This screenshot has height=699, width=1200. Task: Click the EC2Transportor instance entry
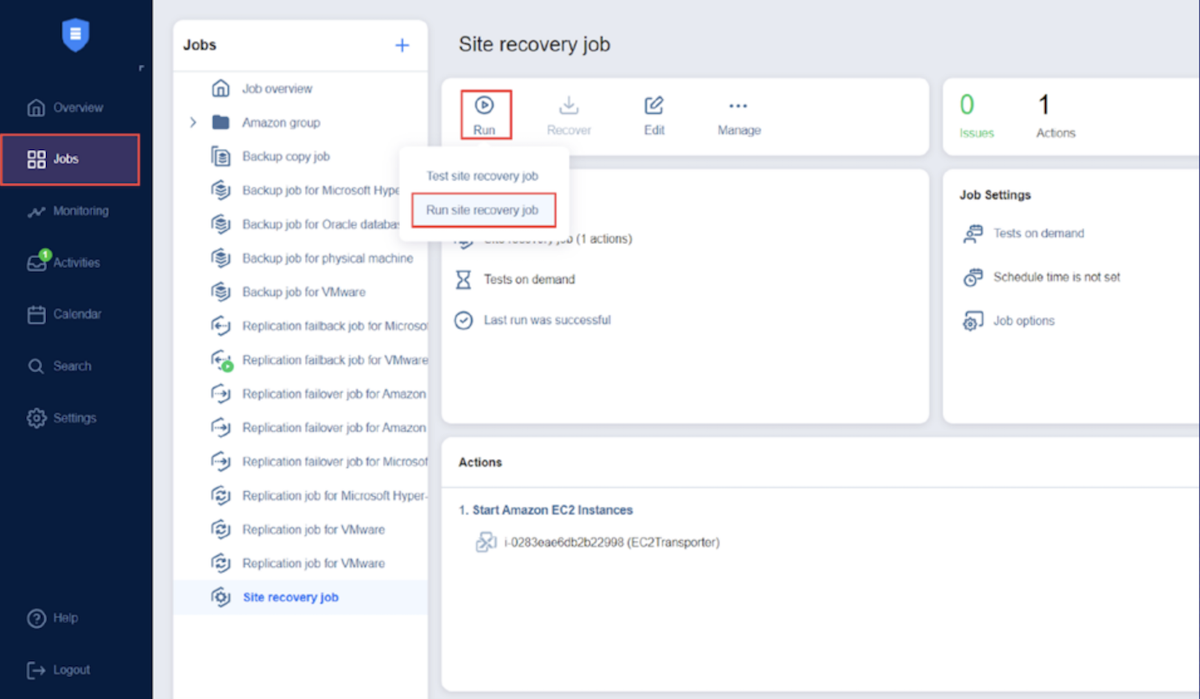pos(611,542)
